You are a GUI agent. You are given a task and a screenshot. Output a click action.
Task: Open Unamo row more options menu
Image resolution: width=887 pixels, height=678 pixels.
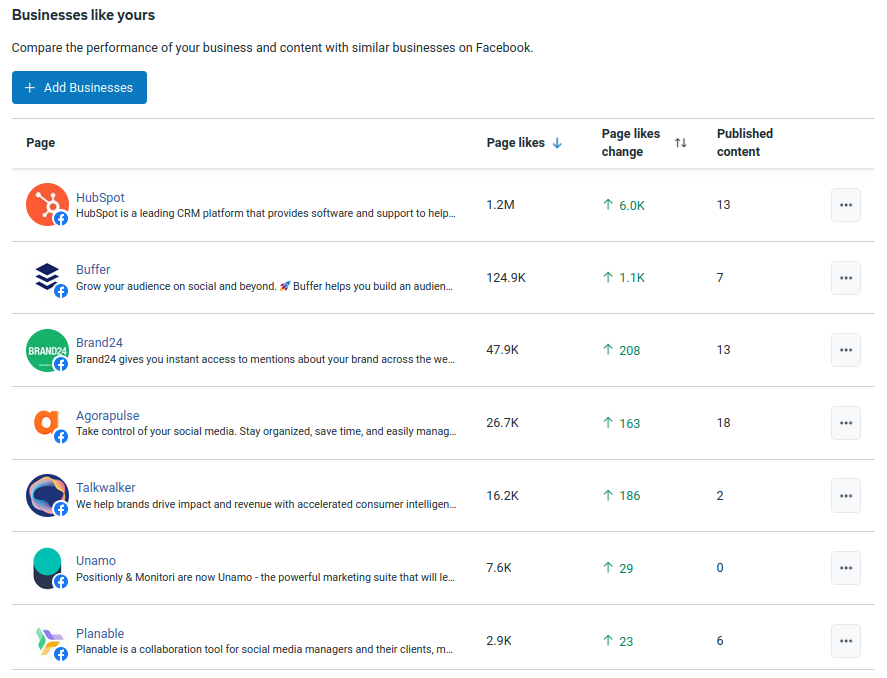[846, 568]
